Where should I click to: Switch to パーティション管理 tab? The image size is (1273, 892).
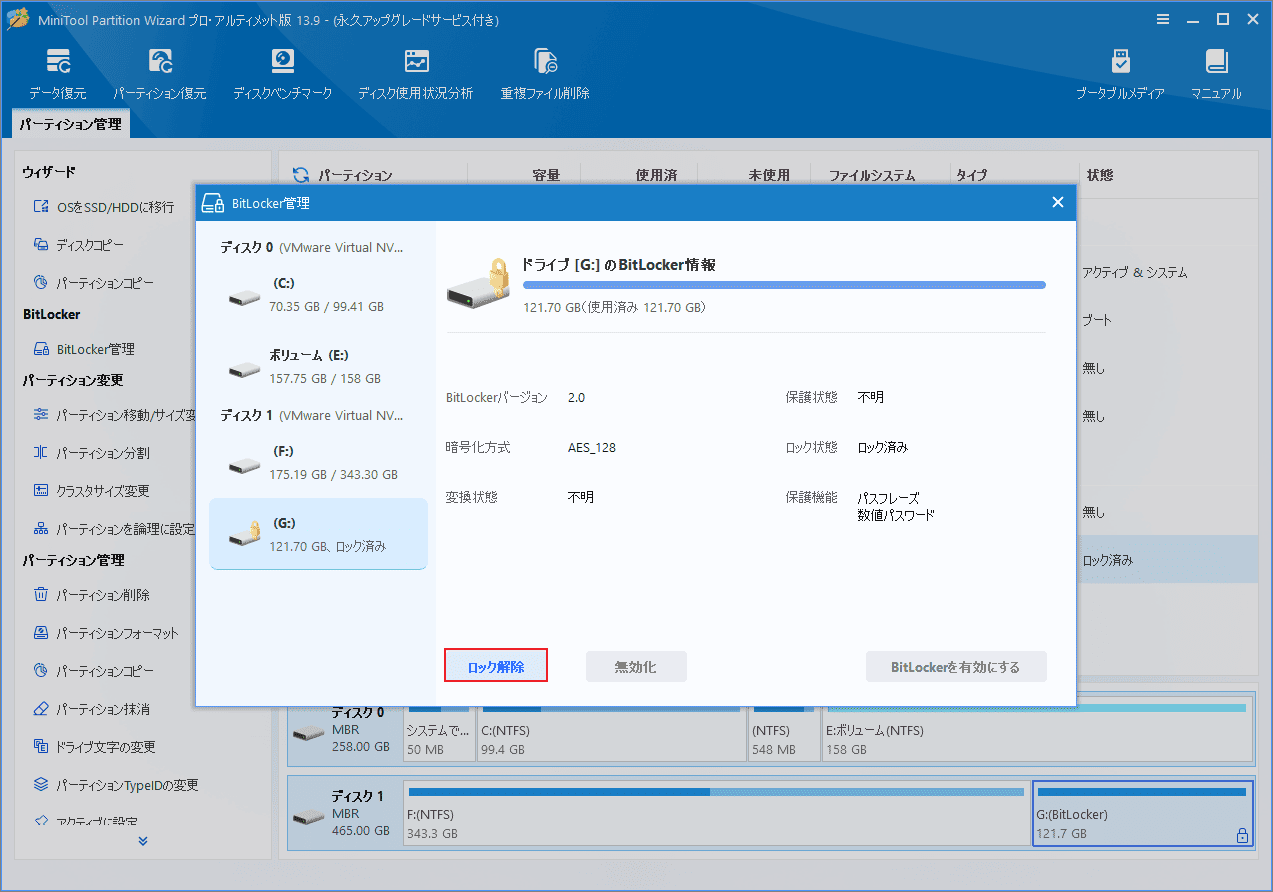70,125
